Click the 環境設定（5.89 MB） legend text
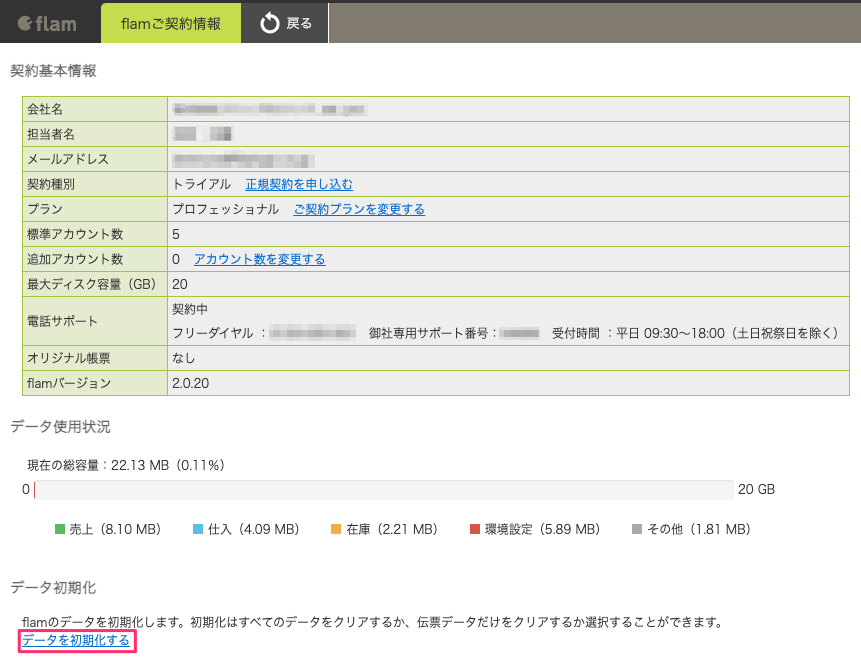Viewport: 861px width, 660px height. 543,529
